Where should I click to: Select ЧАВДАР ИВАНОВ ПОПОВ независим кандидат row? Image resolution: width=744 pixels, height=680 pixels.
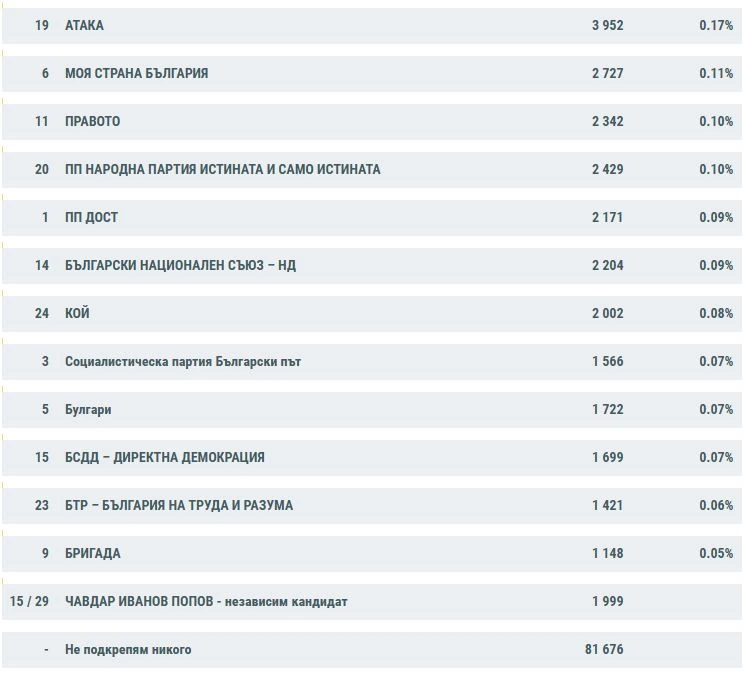[372, 601]
